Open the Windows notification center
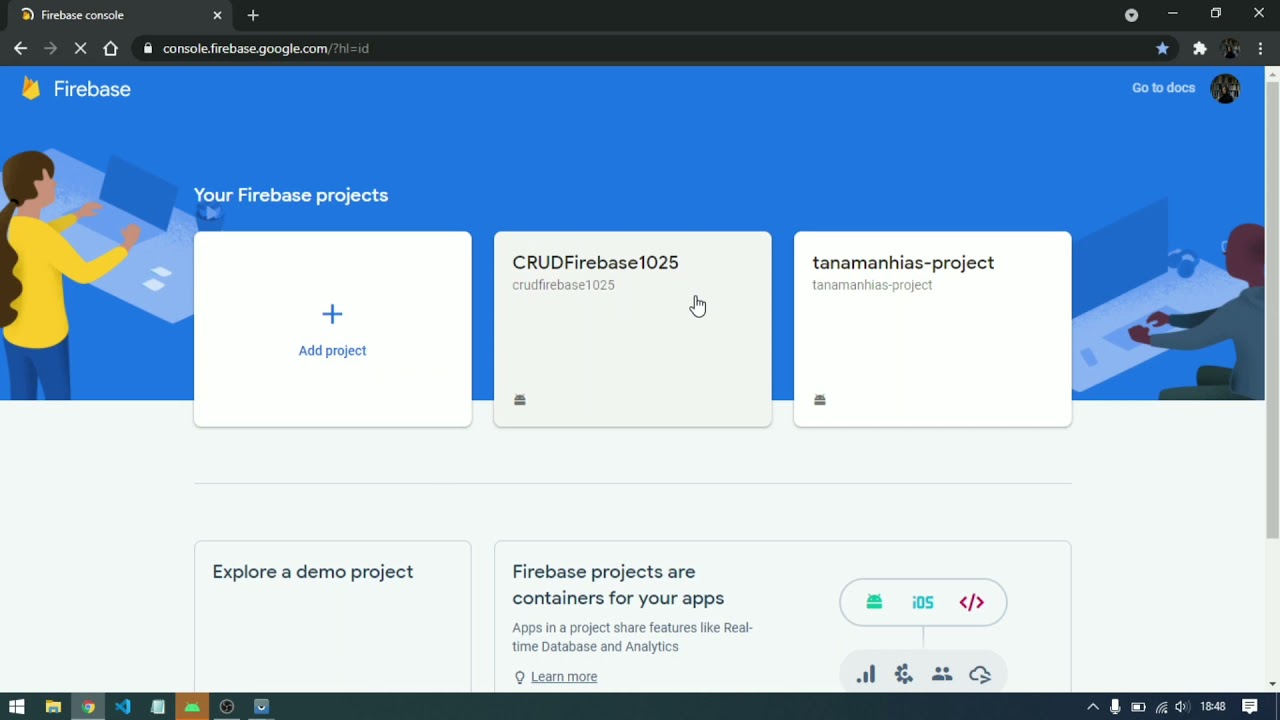The image size is (1280, 720). point(1250,706)
